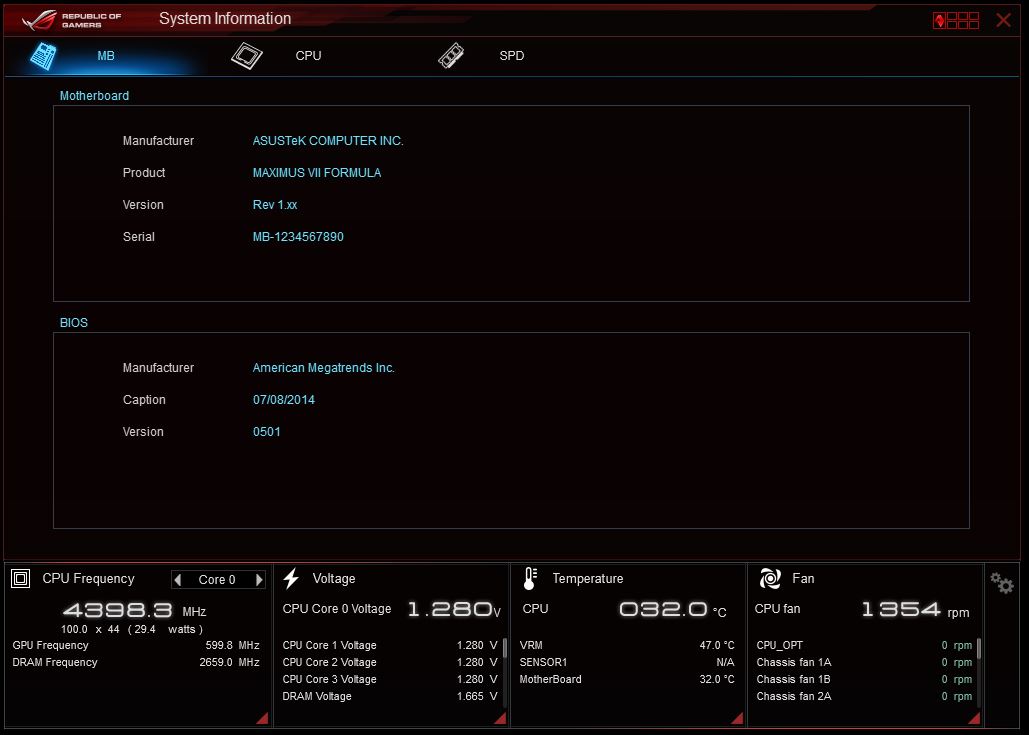Select the Rev 1.xx version value
The image size is (1029, 735).
click(275, 205)
